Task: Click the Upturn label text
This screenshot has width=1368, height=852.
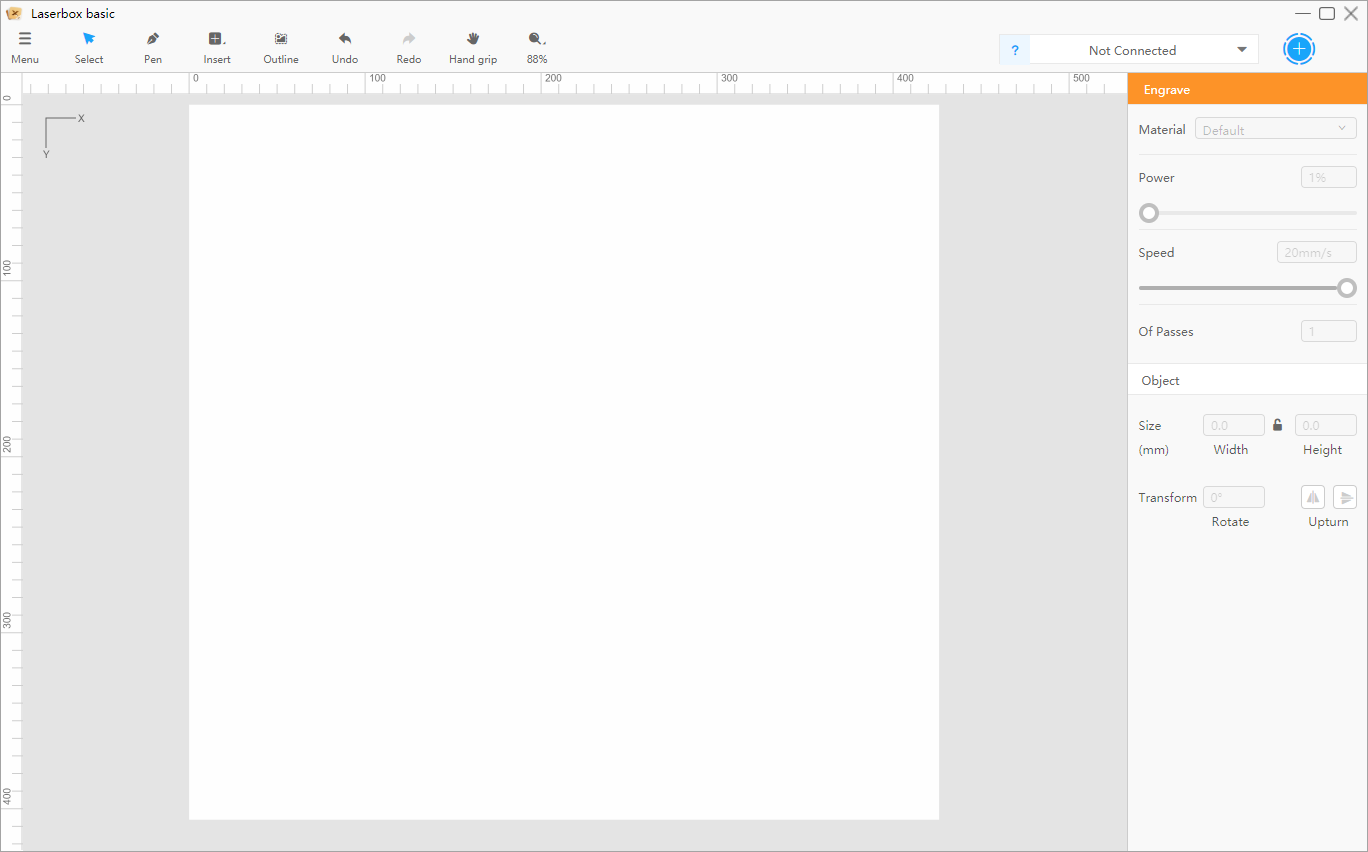Action: pos(1328,521)
